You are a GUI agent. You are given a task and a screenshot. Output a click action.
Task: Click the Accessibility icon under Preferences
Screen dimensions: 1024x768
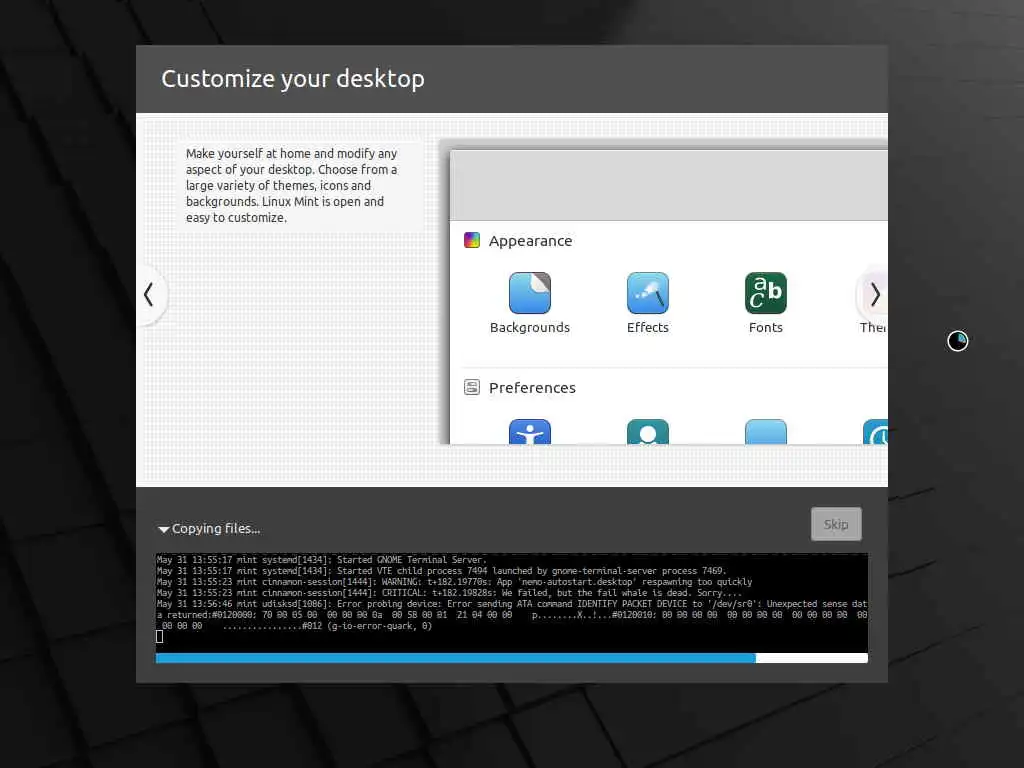(x=530, y=432)
